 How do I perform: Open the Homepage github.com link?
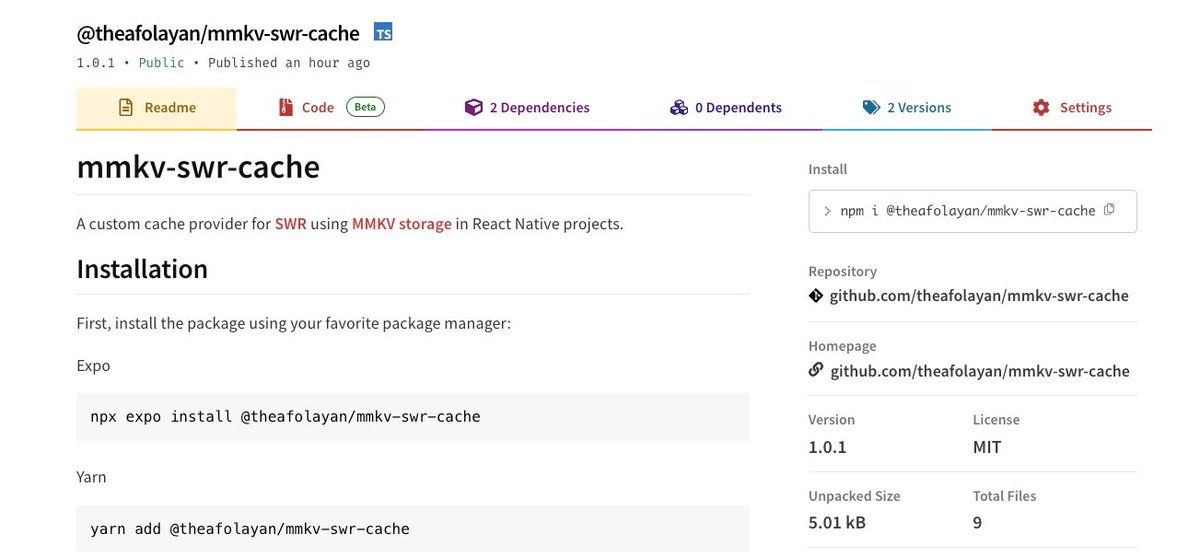tap(980, 371)
